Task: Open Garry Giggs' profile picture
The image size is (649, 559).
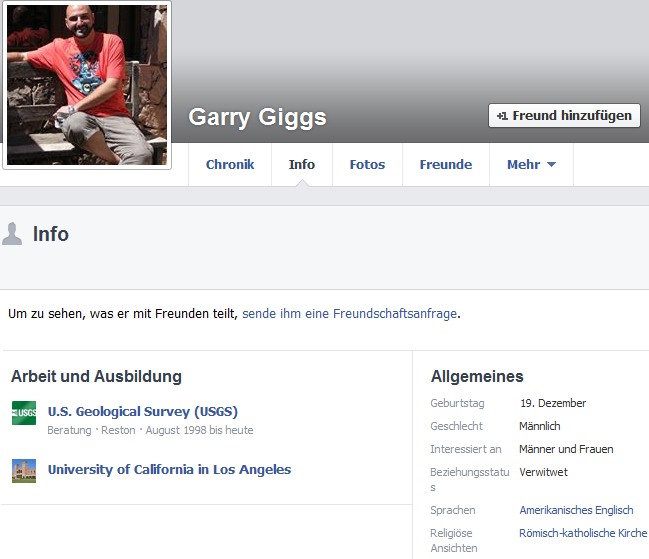Action: (87, 85)
